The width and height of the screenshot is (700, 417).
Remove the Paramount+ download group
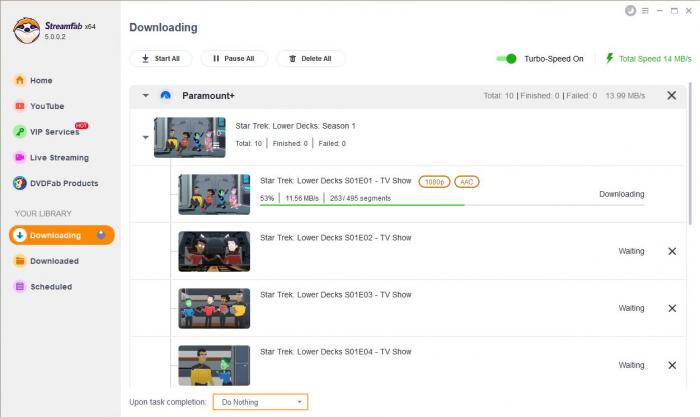click(671, 96)
